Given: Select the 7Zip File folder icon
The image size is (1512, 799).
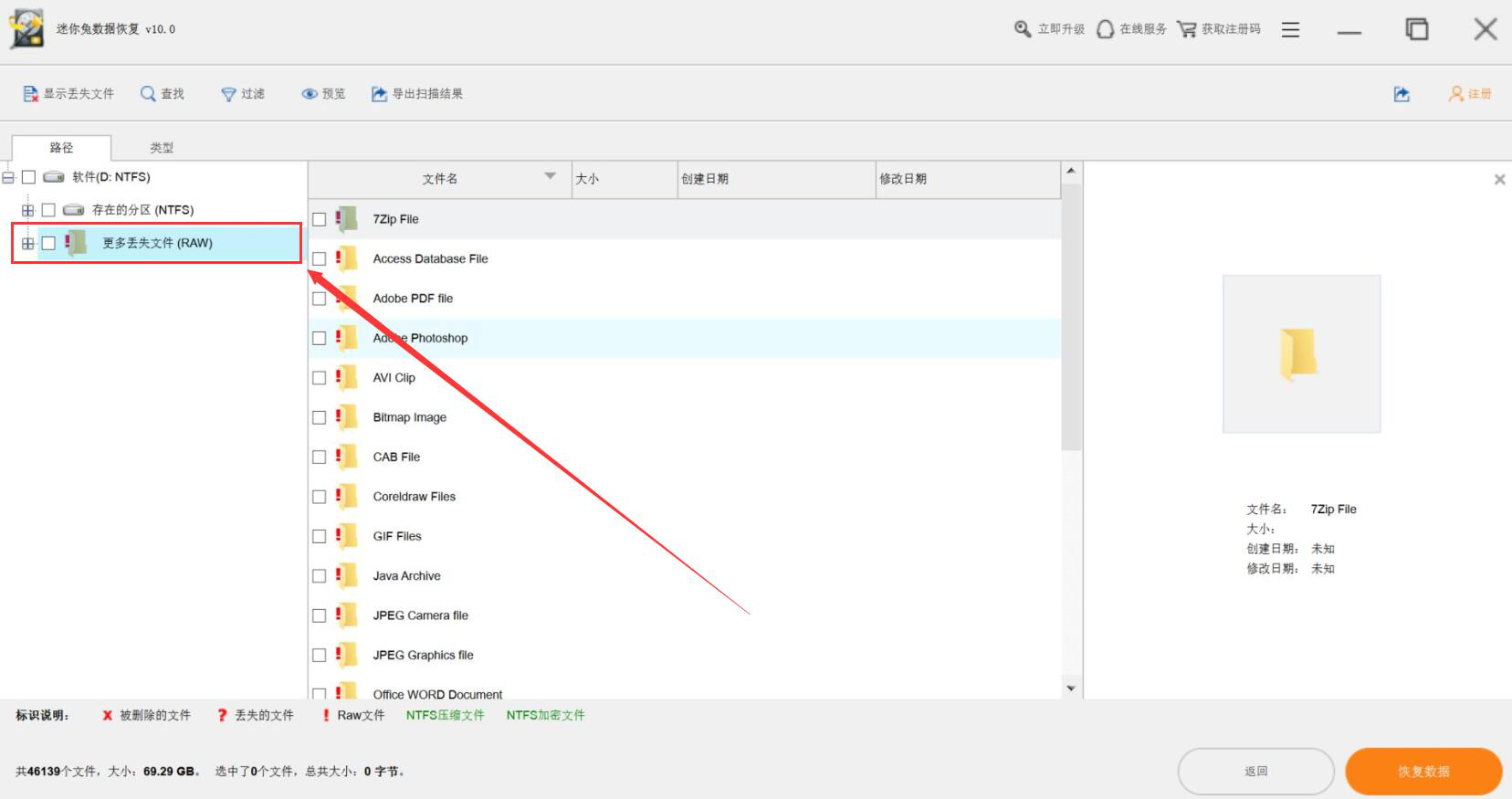Looking at the screenshot, I should click(x=347, y=219).
